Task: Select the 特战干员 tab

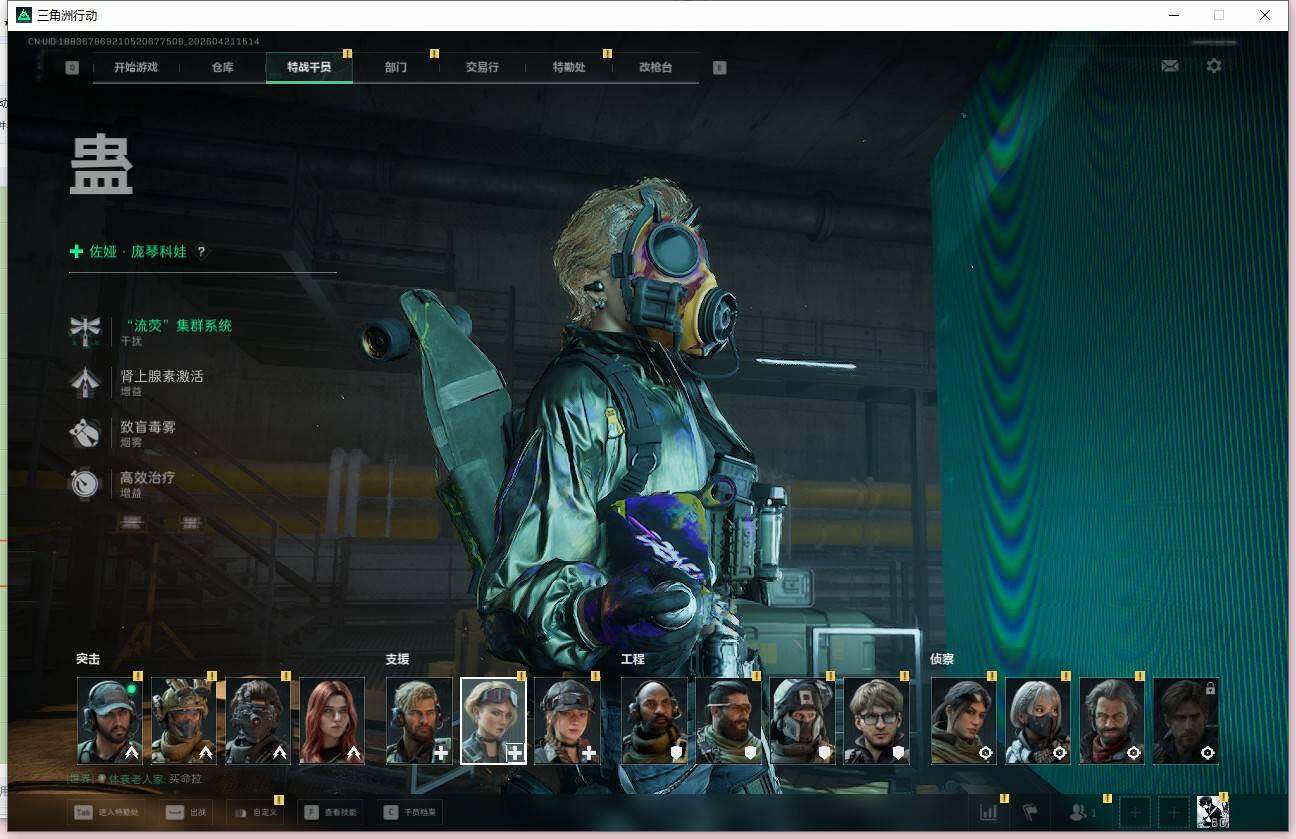Action: coord(309,67)
